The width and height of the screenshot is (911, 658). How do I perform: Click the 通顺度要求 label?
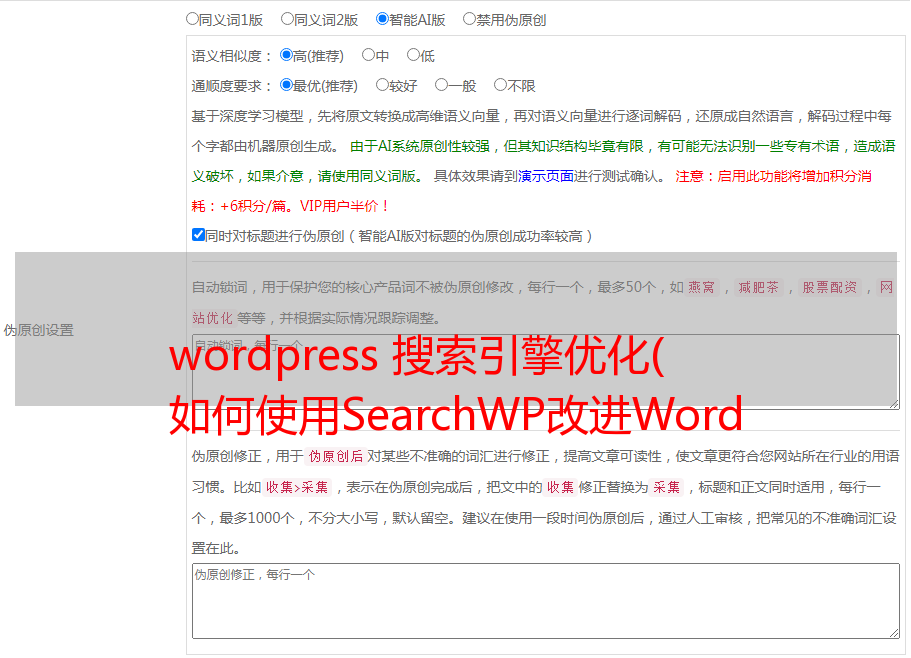tap(232, 87)
